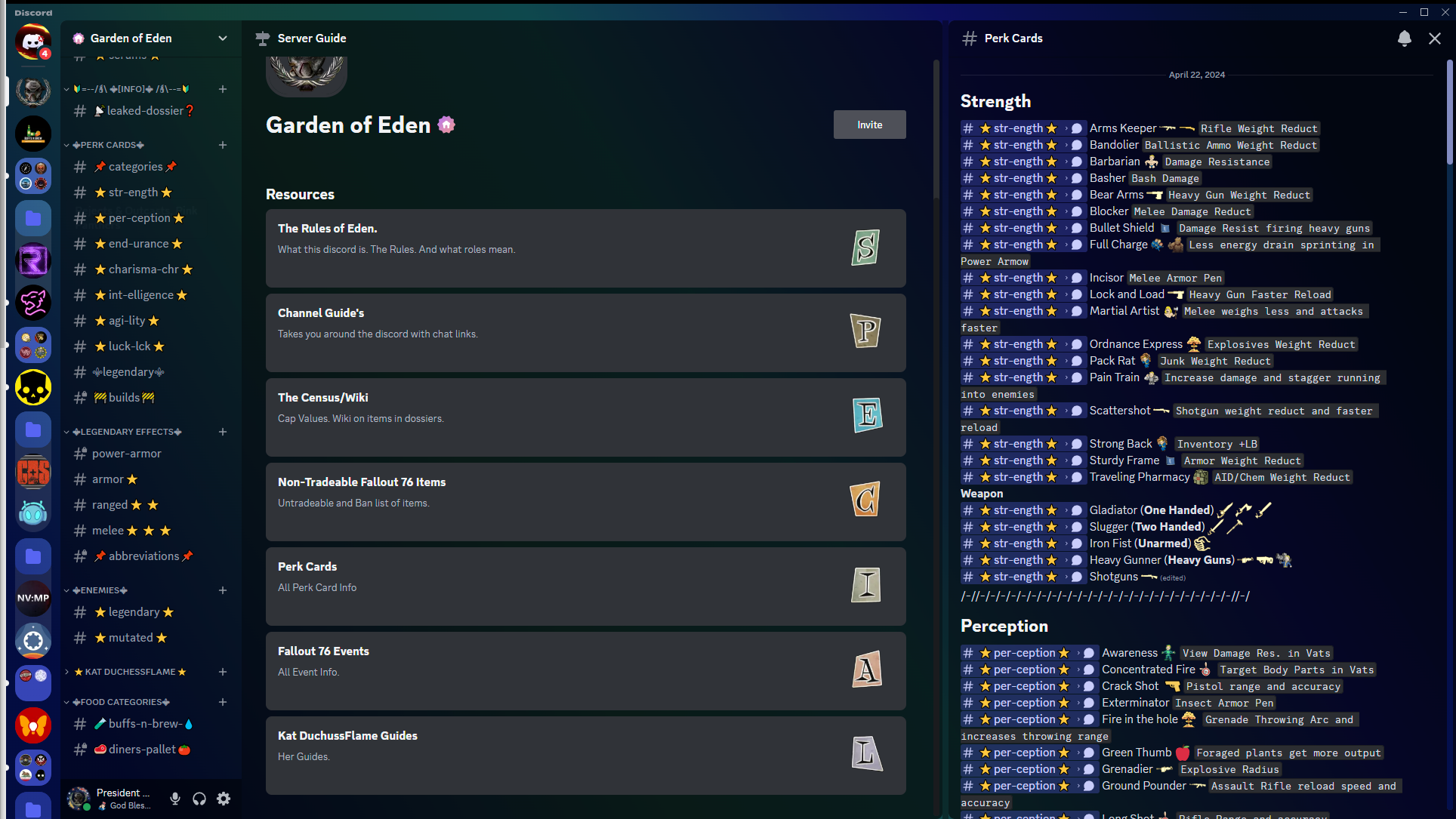Image resolution: width=1456 pixels, height=819 pixels.
Task: Follow per-ception link for Green Thumb
Action: [1029, 753]
